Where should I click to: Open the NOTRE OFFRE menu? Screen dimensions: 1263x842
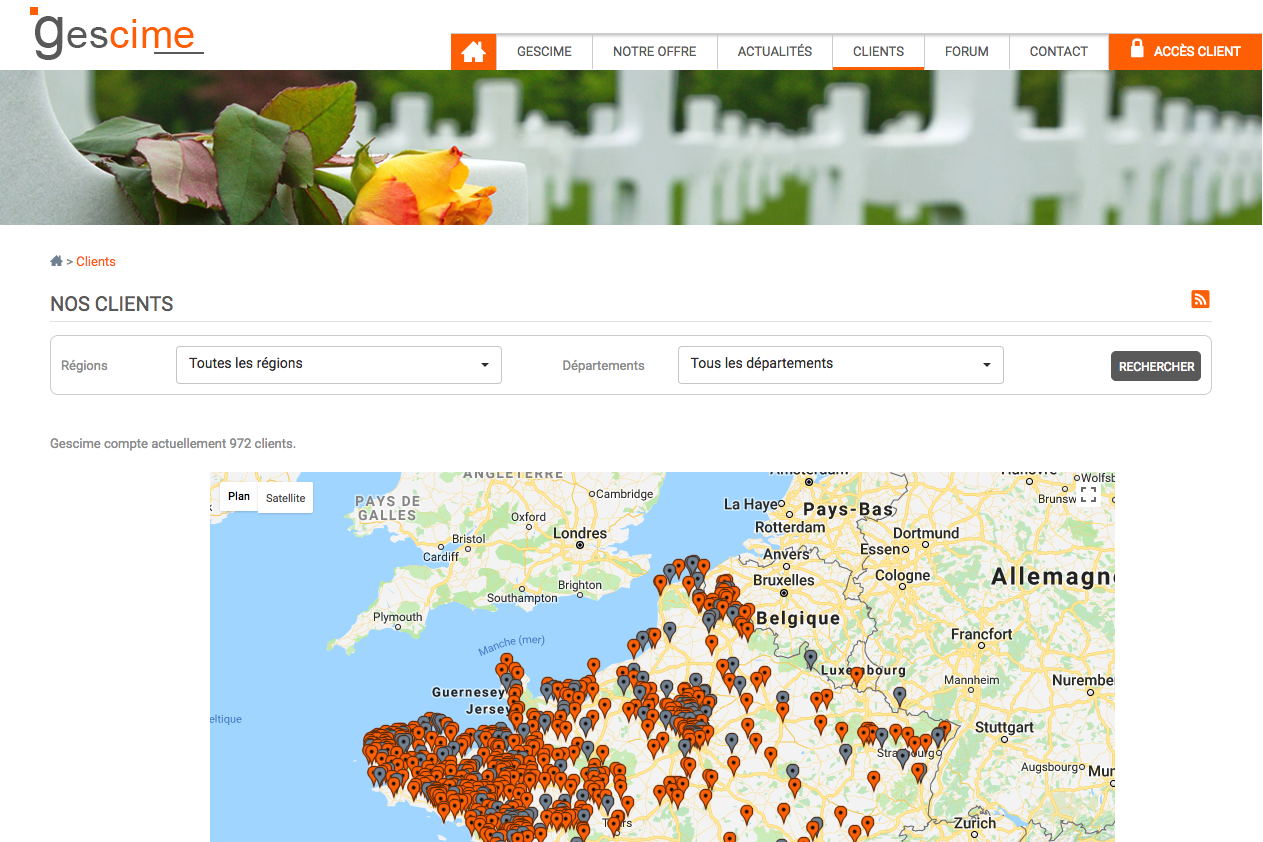point(654,52)
